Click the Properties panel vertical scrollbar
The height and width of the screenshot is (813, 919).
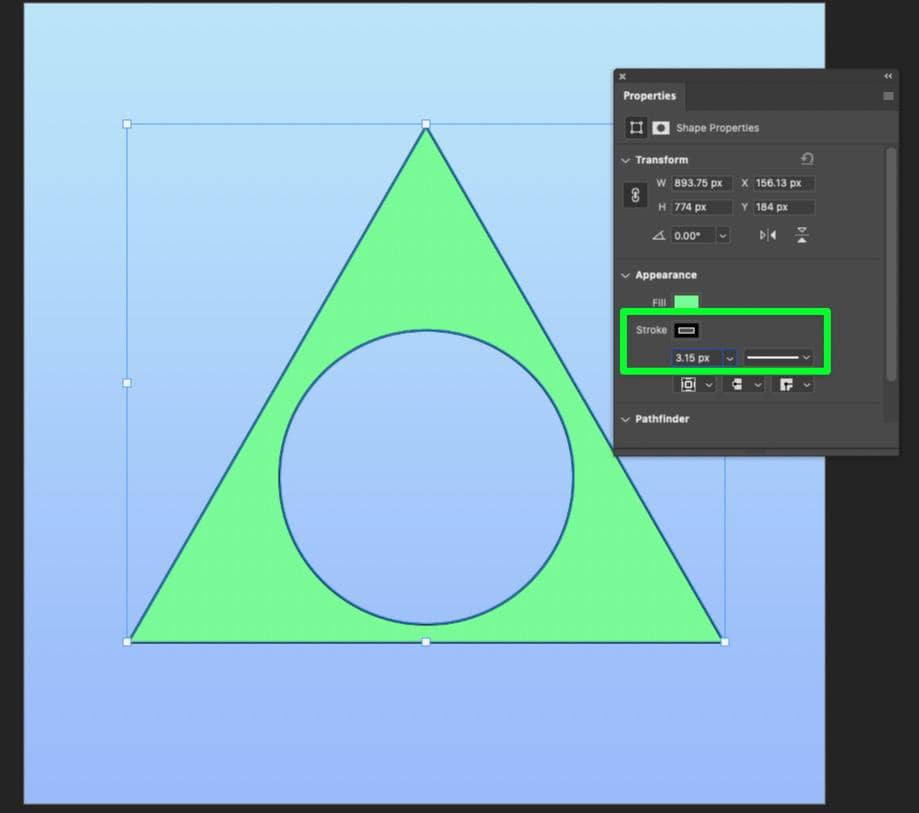pos(891,264)
